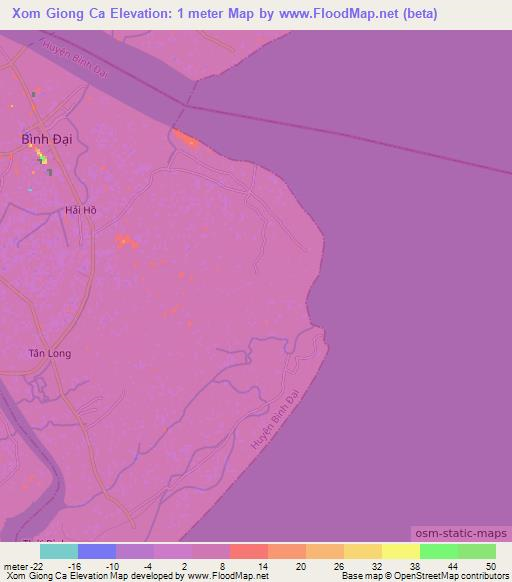Click the Tân Long place label
The height and width of the screenshot is (582, 512).
[x=50, y=353]
